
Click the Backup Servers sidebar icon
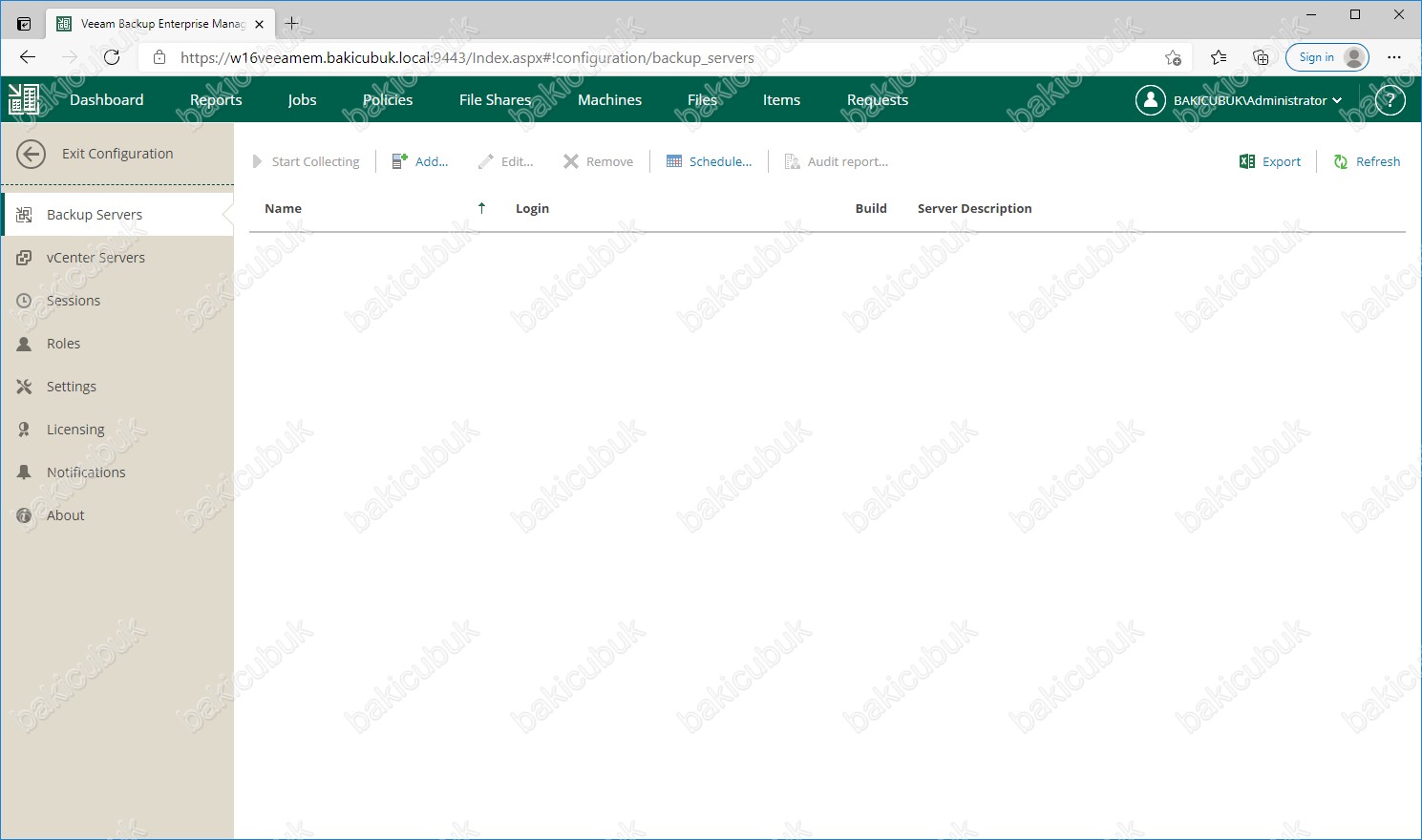[x=25, y=215]
